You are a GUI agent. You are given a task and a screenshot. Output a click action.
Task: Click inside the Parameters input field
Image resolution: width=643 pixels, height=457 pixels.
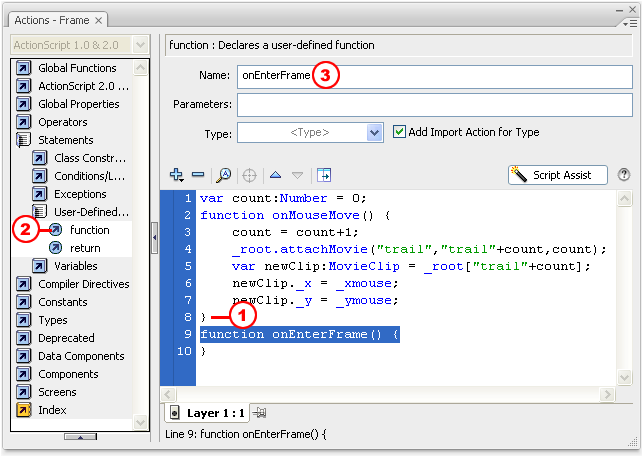434,104
